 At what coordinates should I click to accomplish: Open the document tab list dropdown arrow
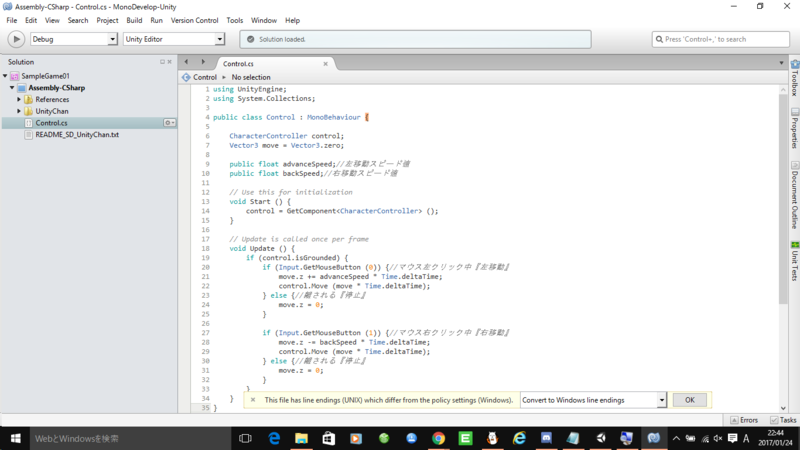[x=781, y=63]
